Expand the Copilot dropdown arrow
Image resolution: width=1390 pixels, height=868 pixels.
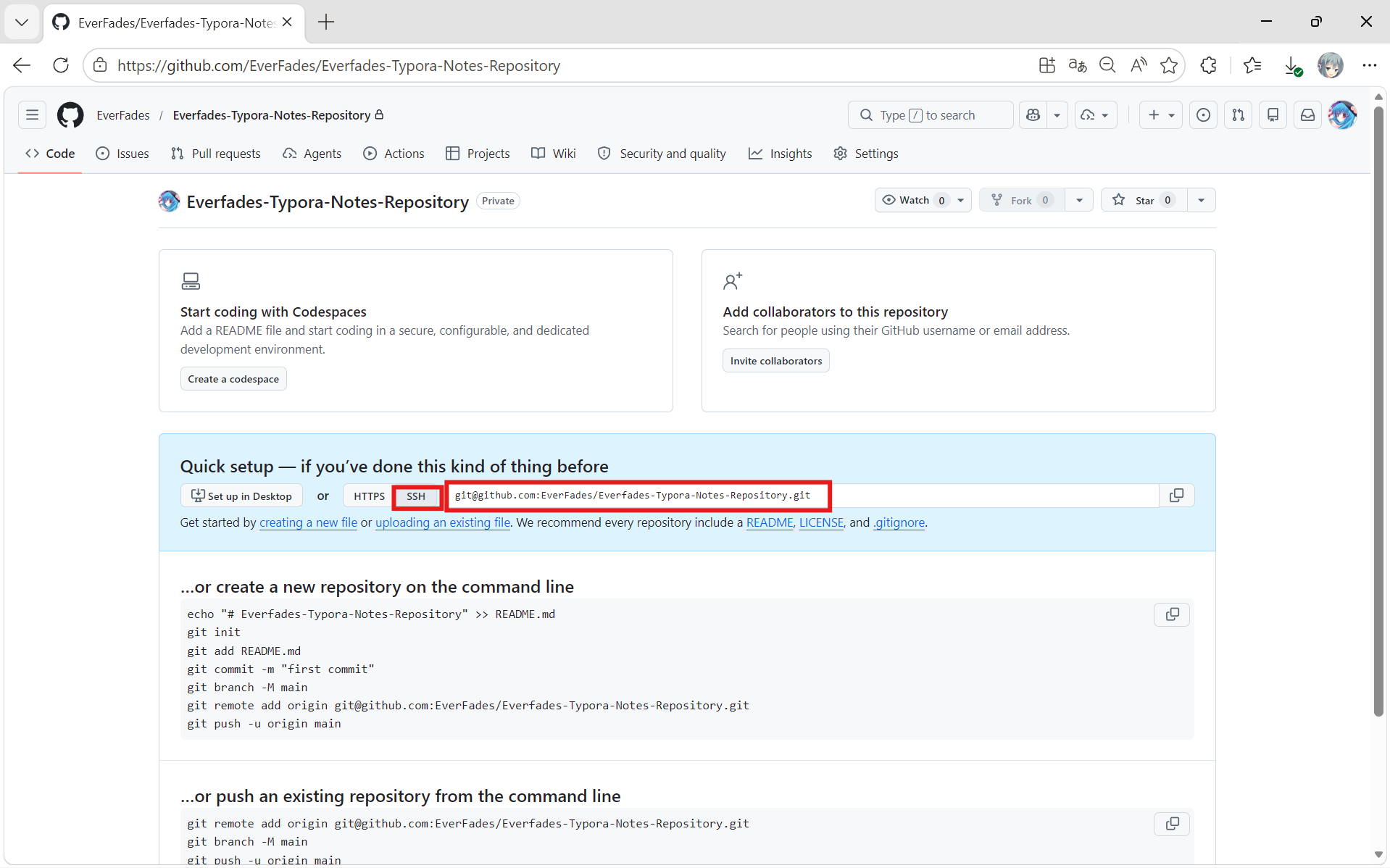point(1057,114)
